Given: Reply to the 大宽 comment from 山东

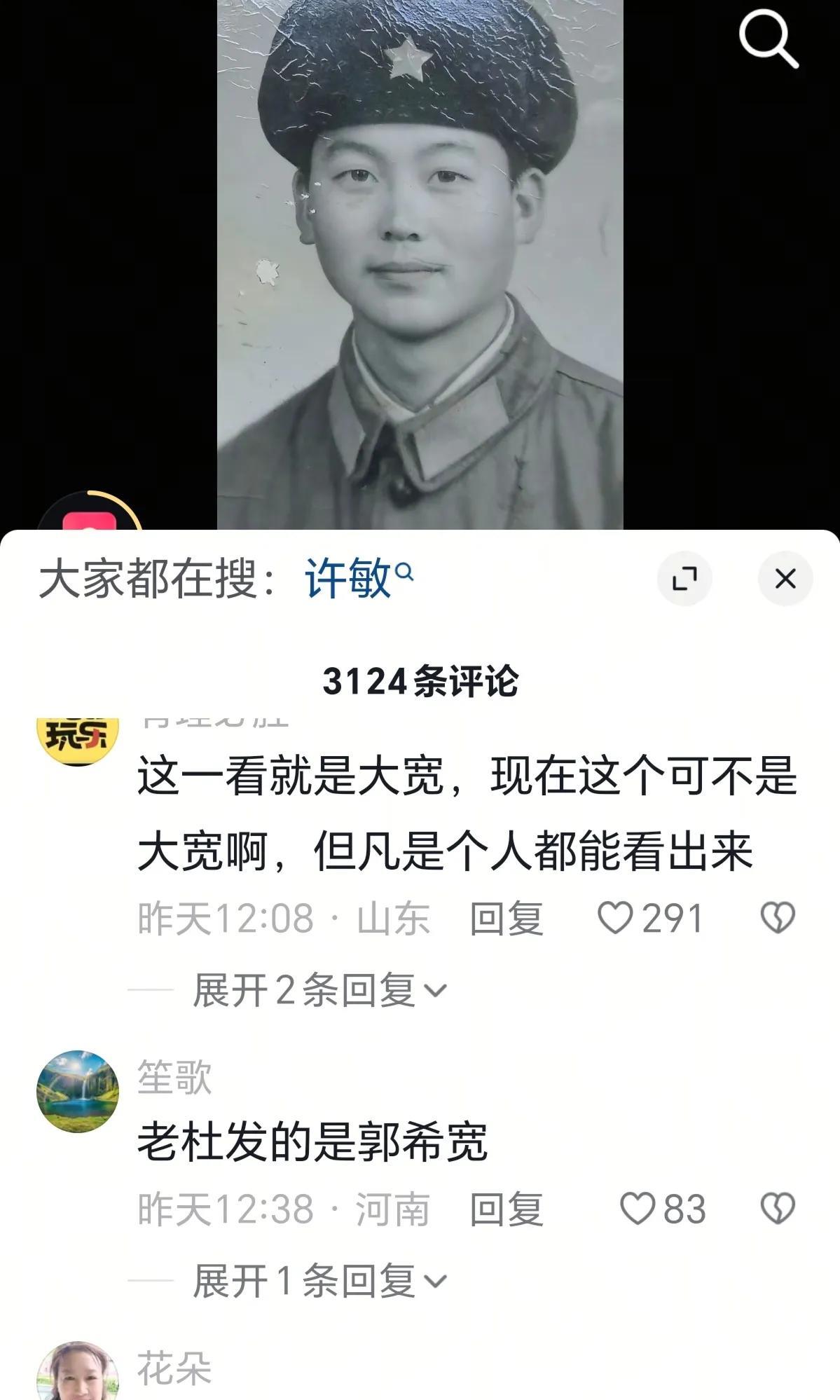Looking at the screenshot, I should tap(507, 918).
